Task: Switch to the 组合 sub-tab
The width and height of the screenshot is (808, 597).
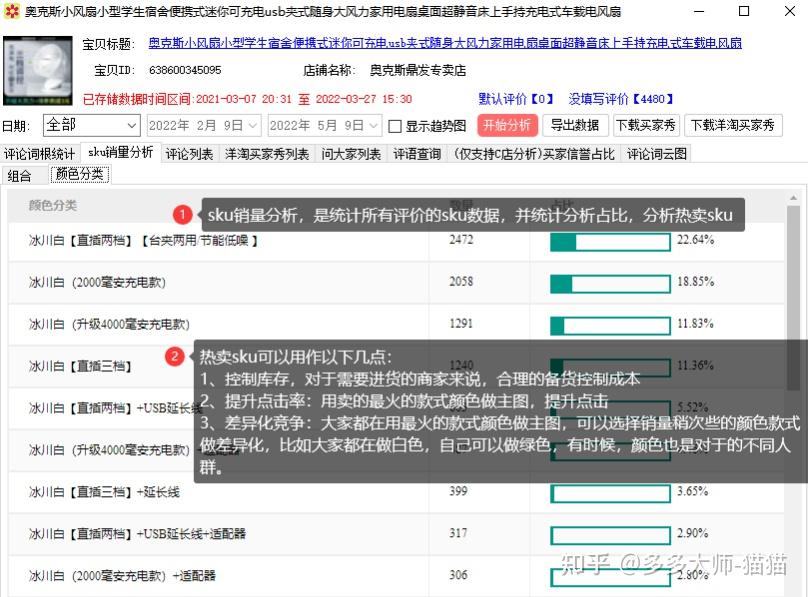Action: pyautogui.click(x=20, y=175)
